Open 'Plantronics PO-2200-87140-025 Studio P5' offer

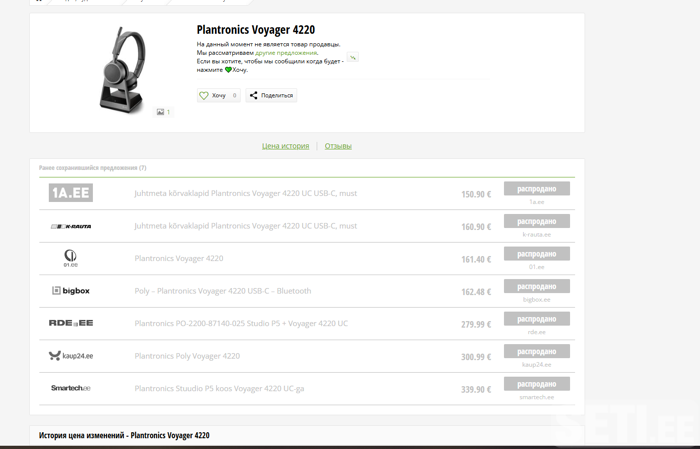241,324
